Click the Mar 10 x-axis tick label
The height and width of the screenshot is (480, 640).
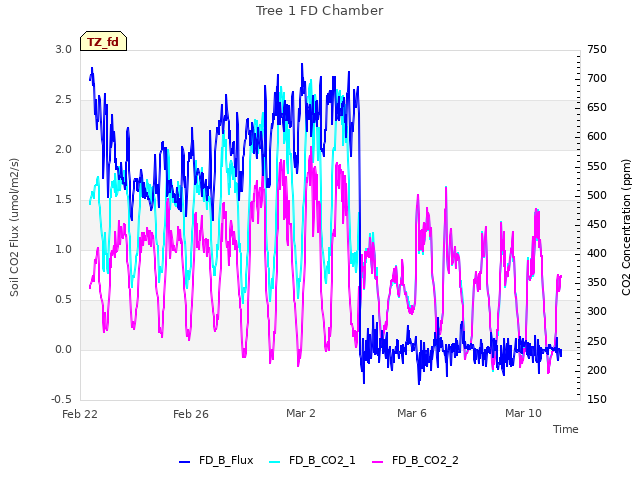click(x=523, y=413)
